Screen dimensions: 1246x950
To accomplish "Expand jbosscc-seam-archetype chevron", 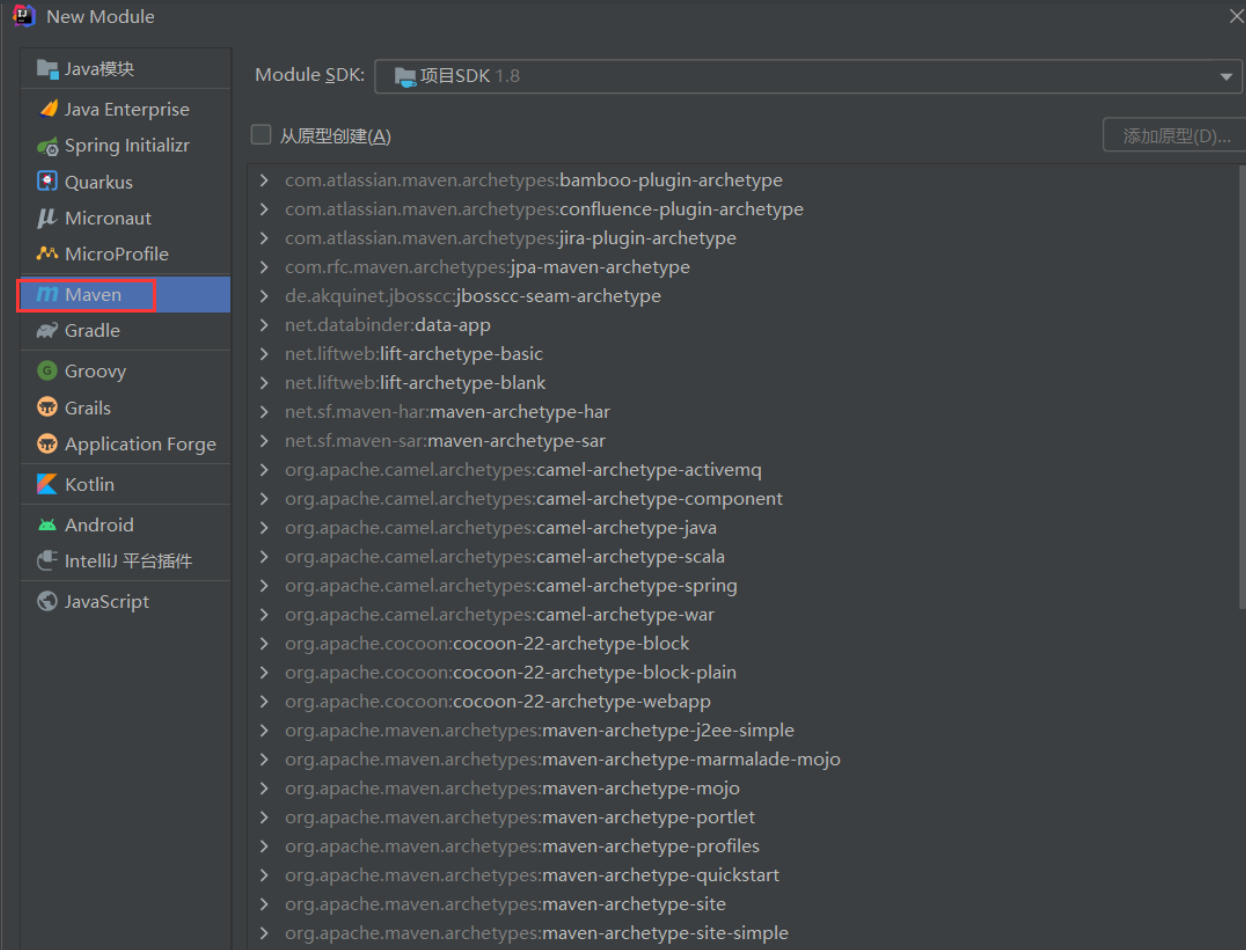I will [x=264, y=296].
